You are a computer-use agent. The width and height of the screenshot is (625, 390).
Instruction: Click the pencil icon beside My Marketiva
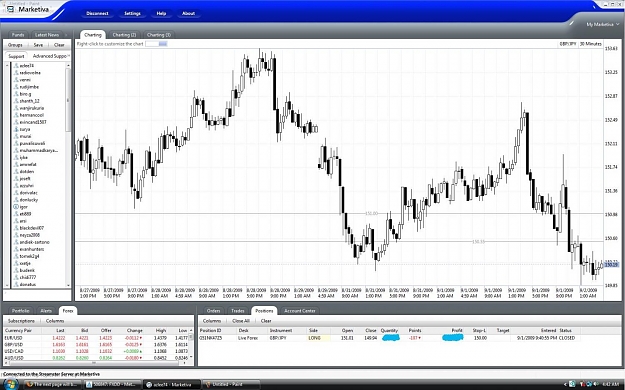pos(571,24)
